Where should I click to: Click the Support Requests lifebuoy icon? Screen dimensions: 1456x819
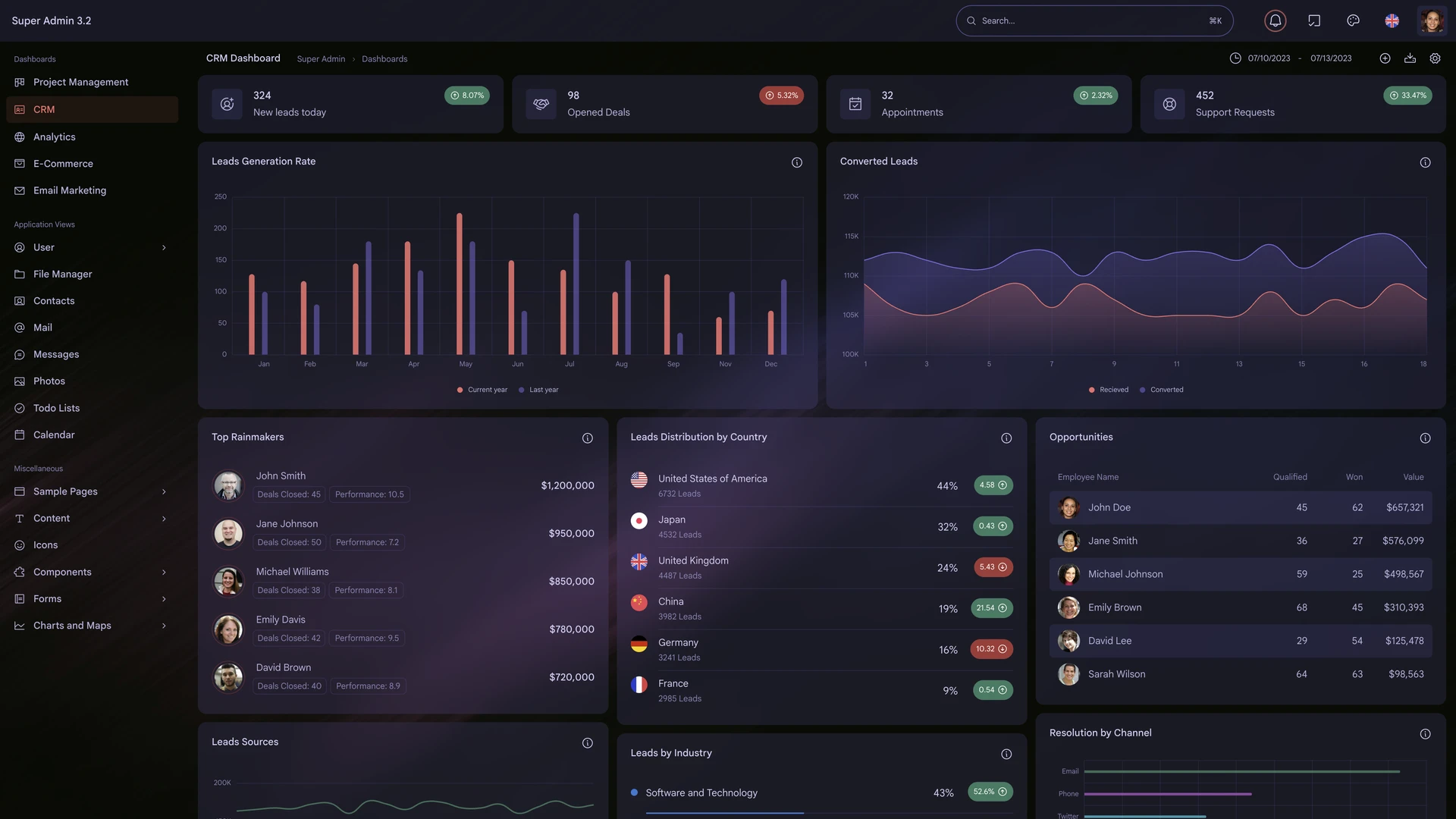[x=1169, y=104]
